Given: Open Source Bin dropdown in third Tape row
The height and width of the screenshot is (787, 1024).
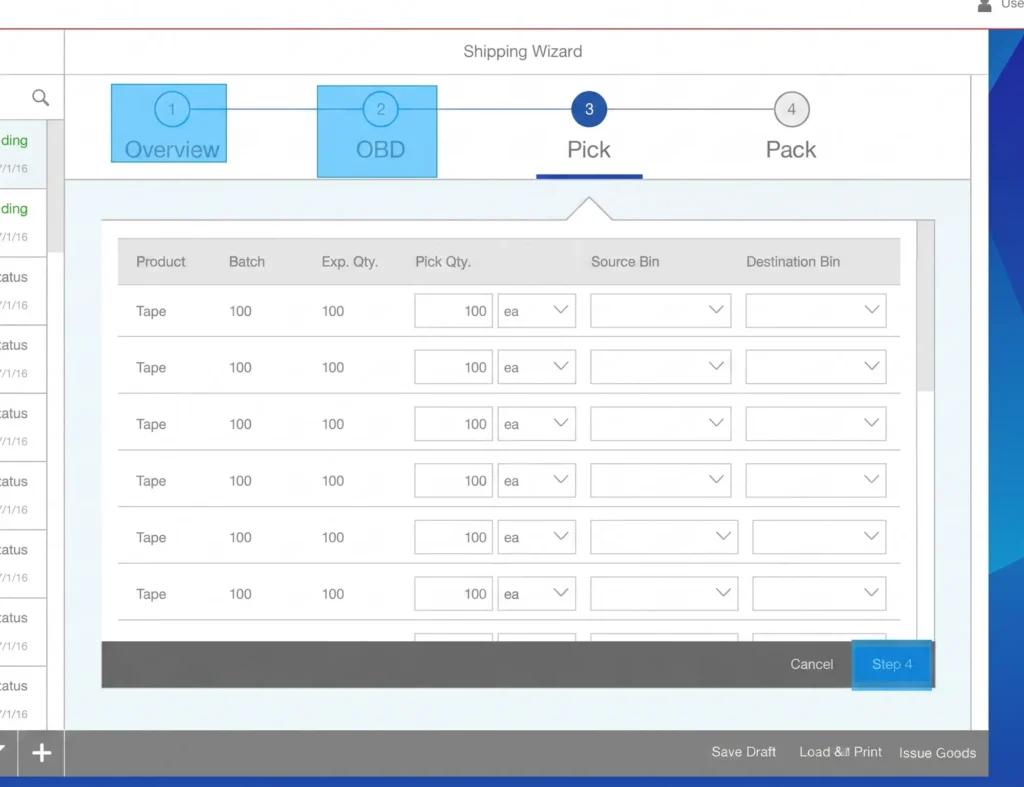Looking at the screenshot, I should [661, 424].
